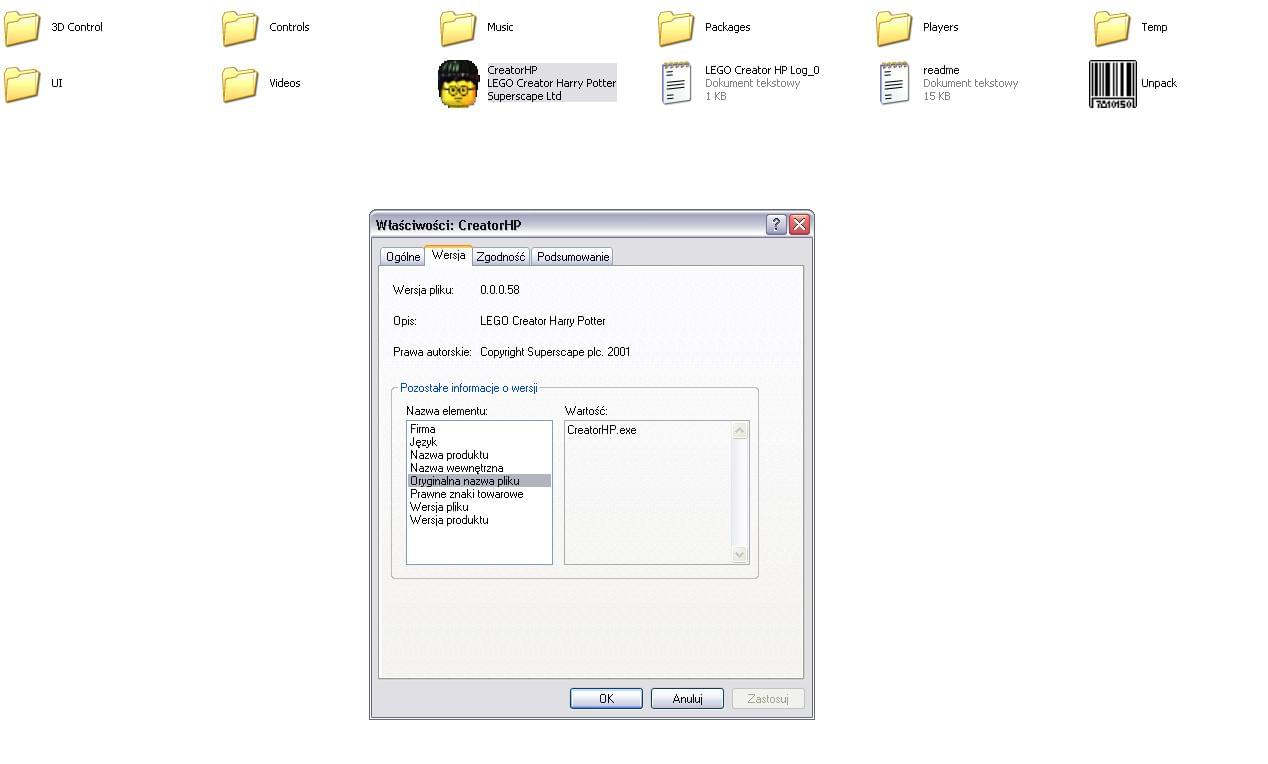This screenshot has height=764, width=1268.
Task: Select the Packages folder icon
Action: point(676,28)
